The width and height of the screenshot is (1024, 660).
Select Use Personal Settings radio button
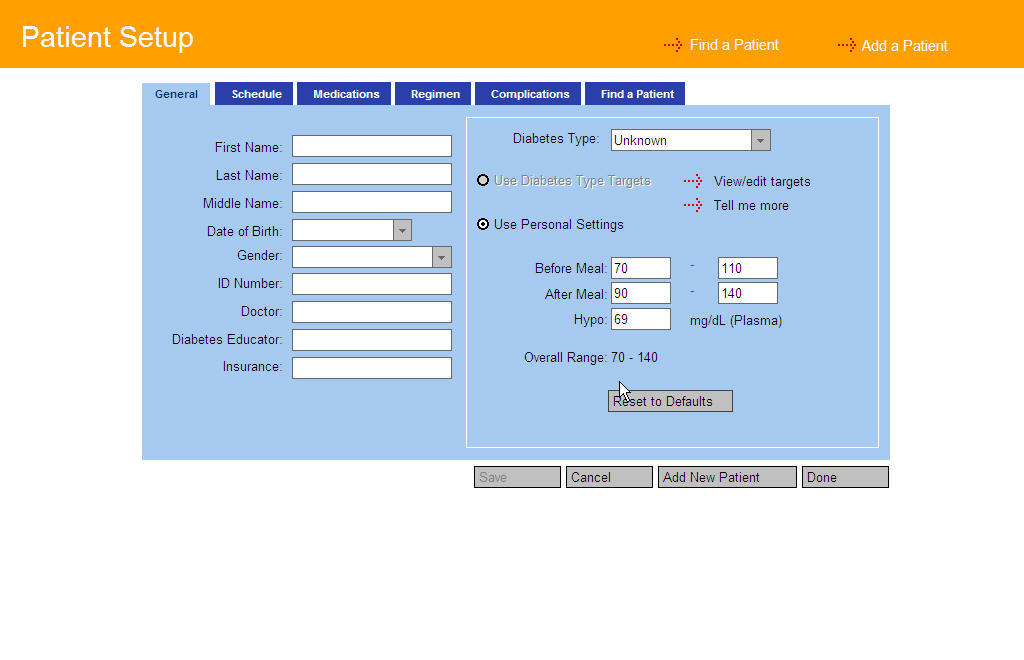tap(484, 224)
